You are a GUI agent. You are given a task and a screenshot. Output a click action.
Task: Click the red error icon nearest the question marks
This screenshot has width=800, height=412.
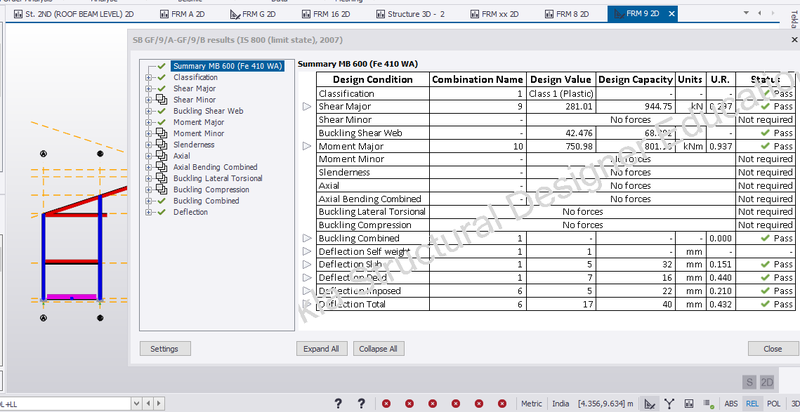click(x=386, y=403)
